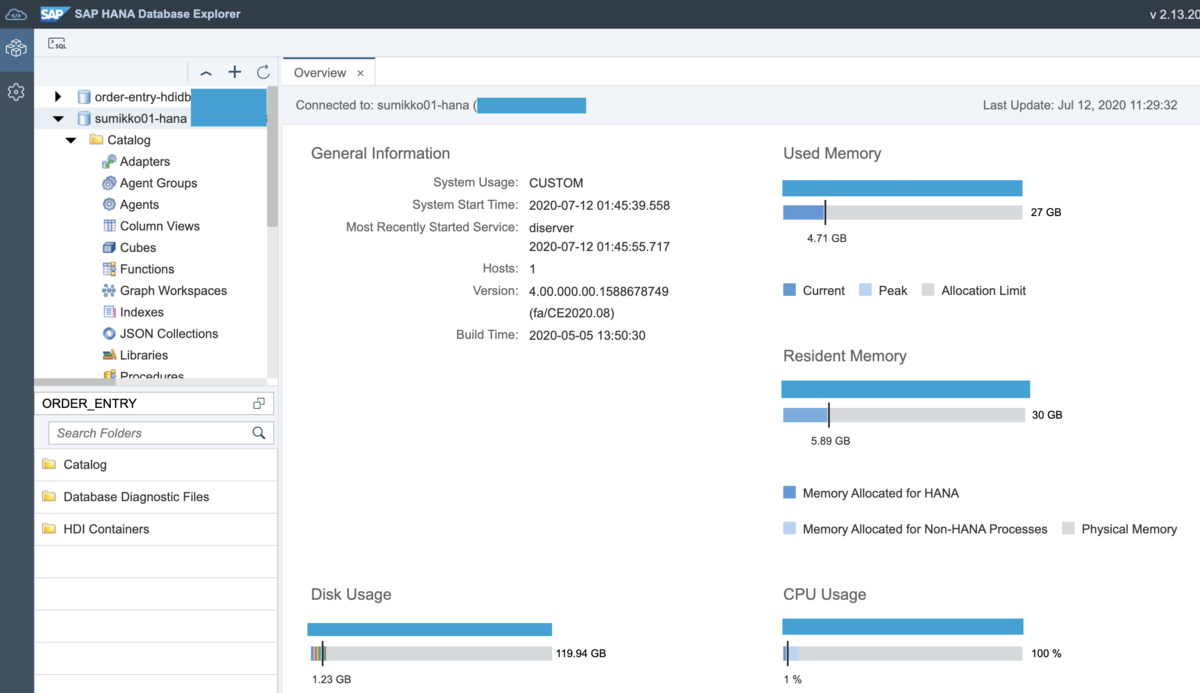Click the Indexes icon
The image size is (1200, 693).
click(109, 312)
